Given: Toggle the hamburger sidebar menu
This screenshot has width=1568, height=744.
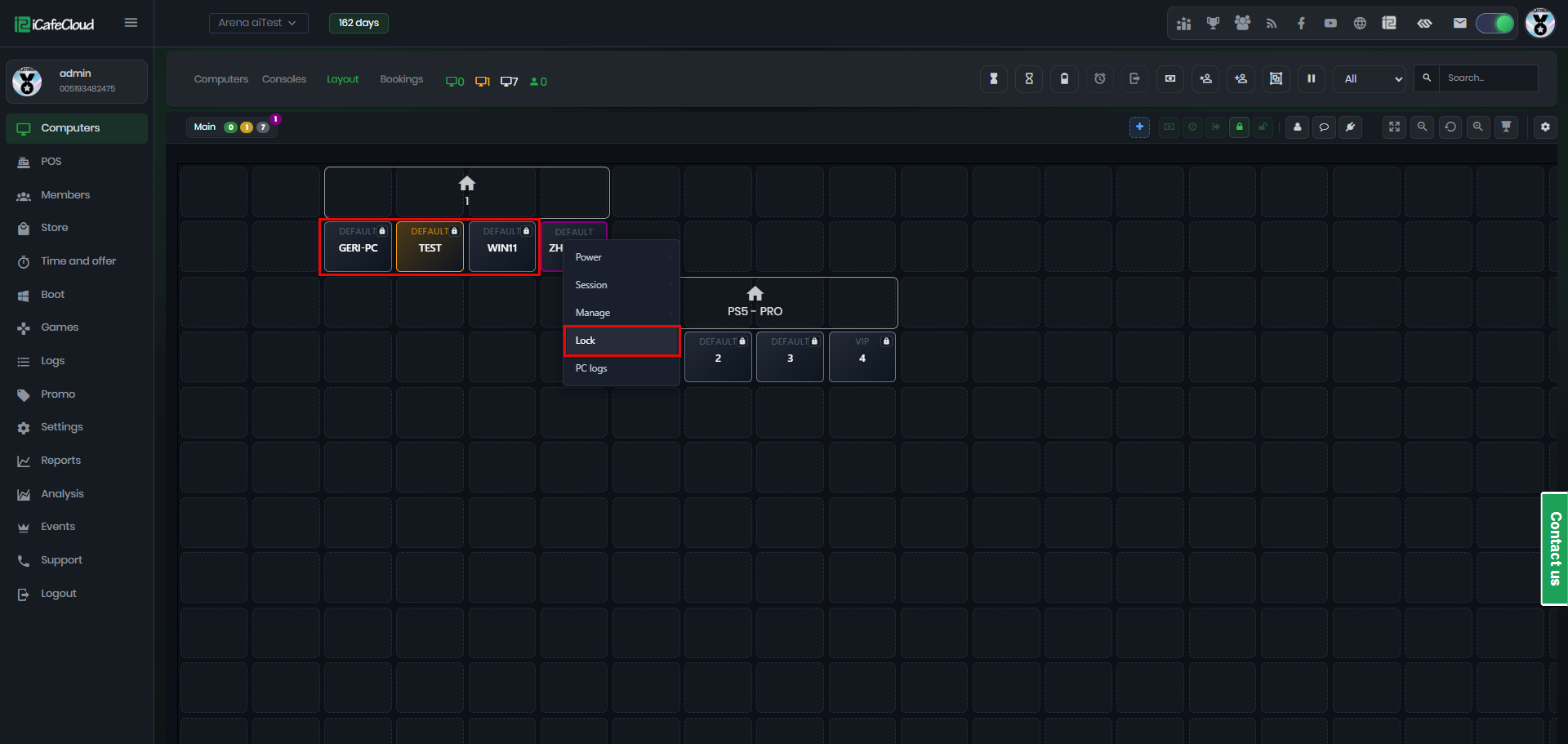Looking at the screenshot, I should coord(131,23).
